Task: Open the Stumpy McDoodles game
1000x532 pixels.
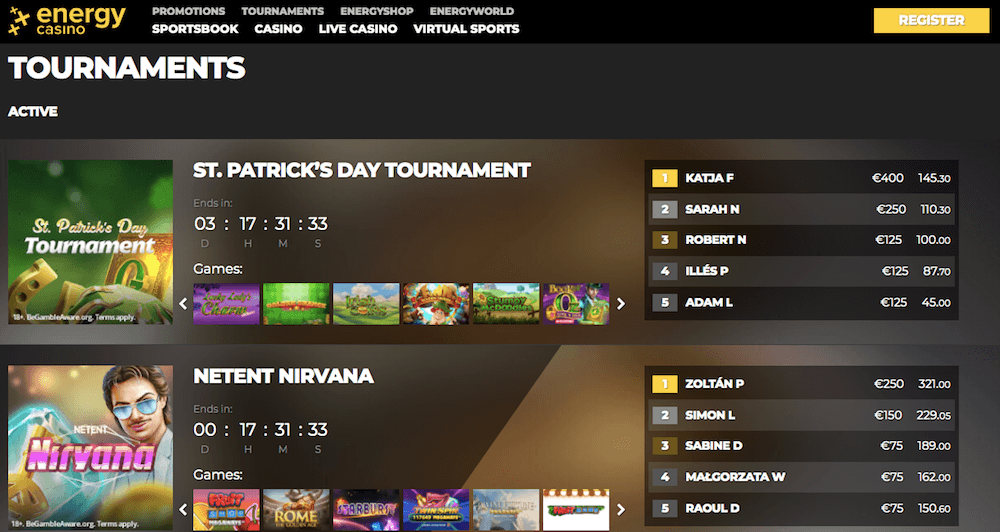Action: pos(506,304)
